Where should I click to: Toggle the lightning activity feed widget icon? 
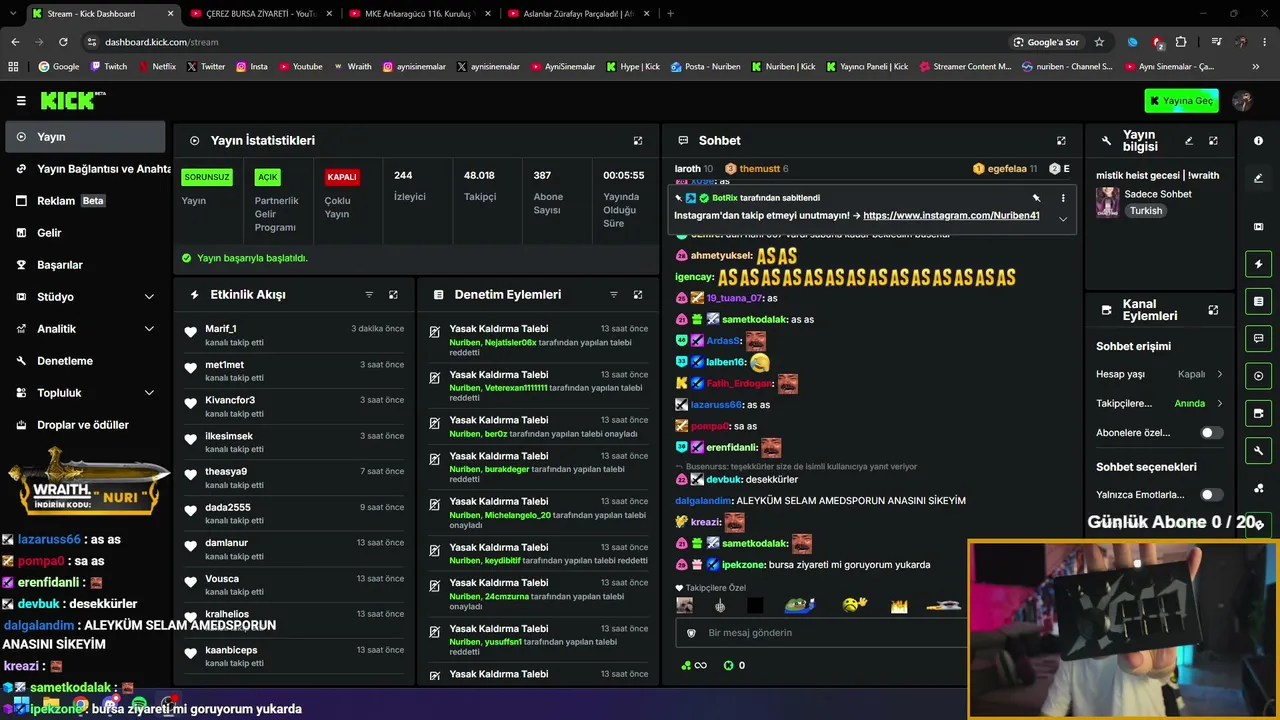click(x=1258, y=264)
